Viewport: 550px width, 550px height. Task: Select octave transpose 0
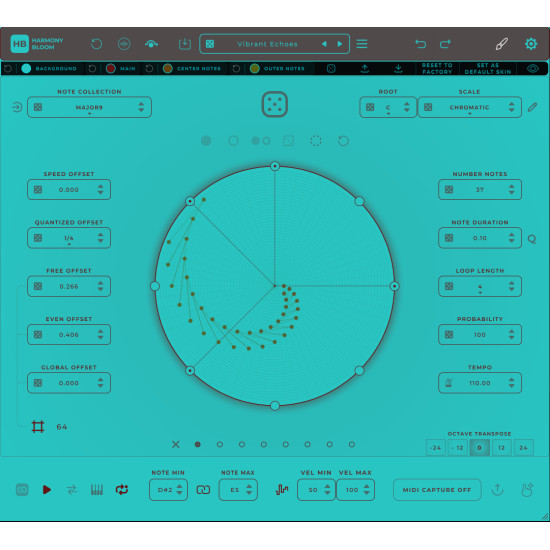[479, 448]
